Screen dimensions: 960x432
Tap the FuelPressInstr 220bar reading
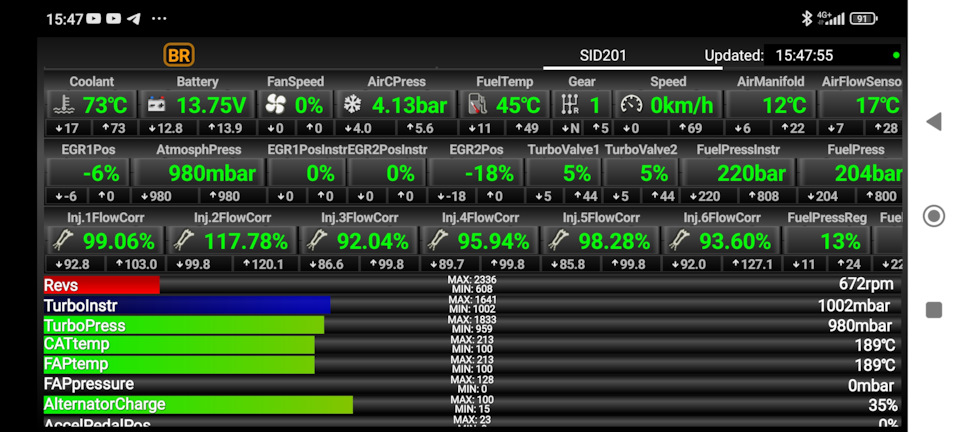[x=751, y=173]
